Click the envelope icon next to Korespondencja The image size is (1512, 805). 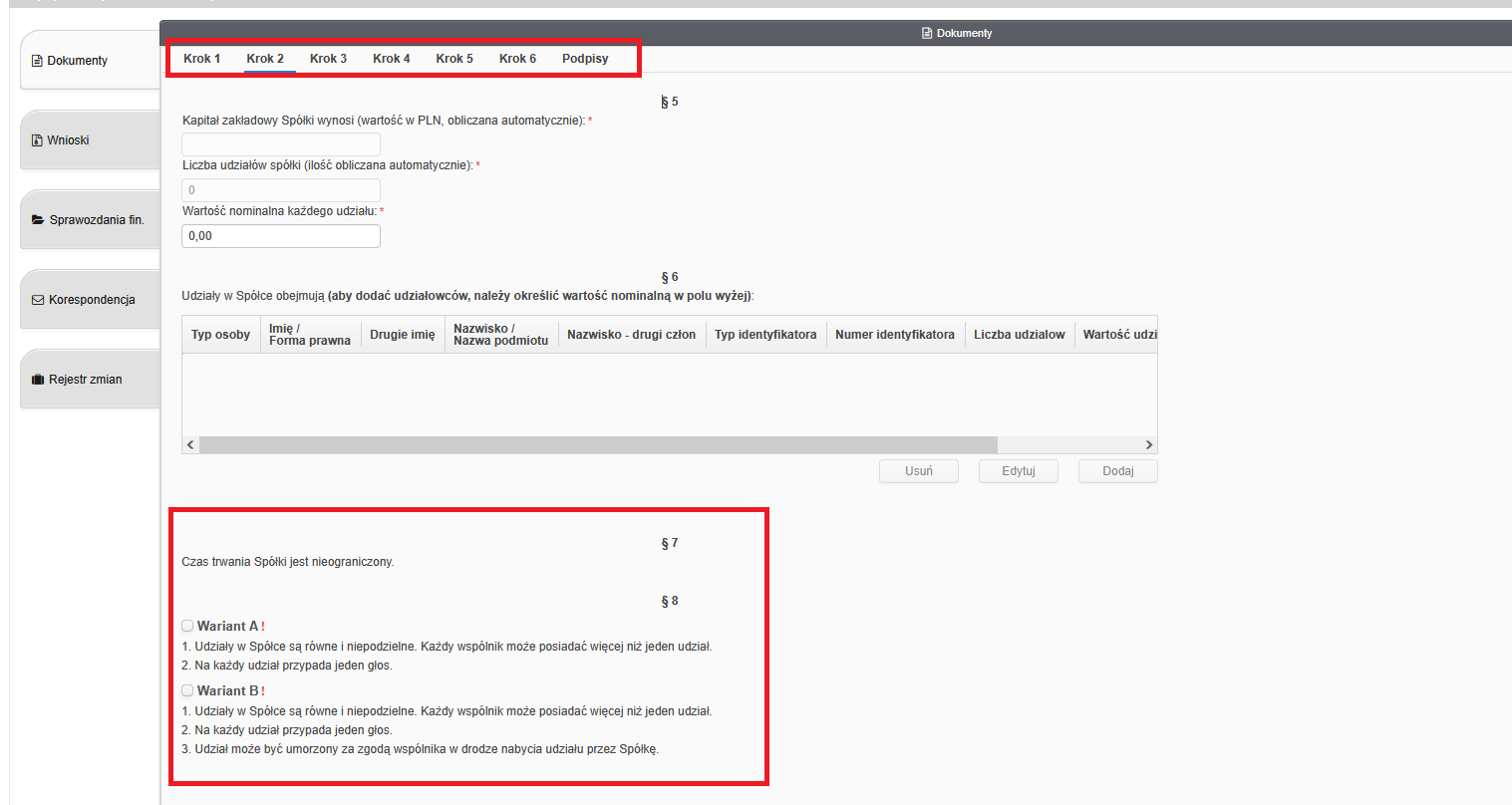coord(38,300)
